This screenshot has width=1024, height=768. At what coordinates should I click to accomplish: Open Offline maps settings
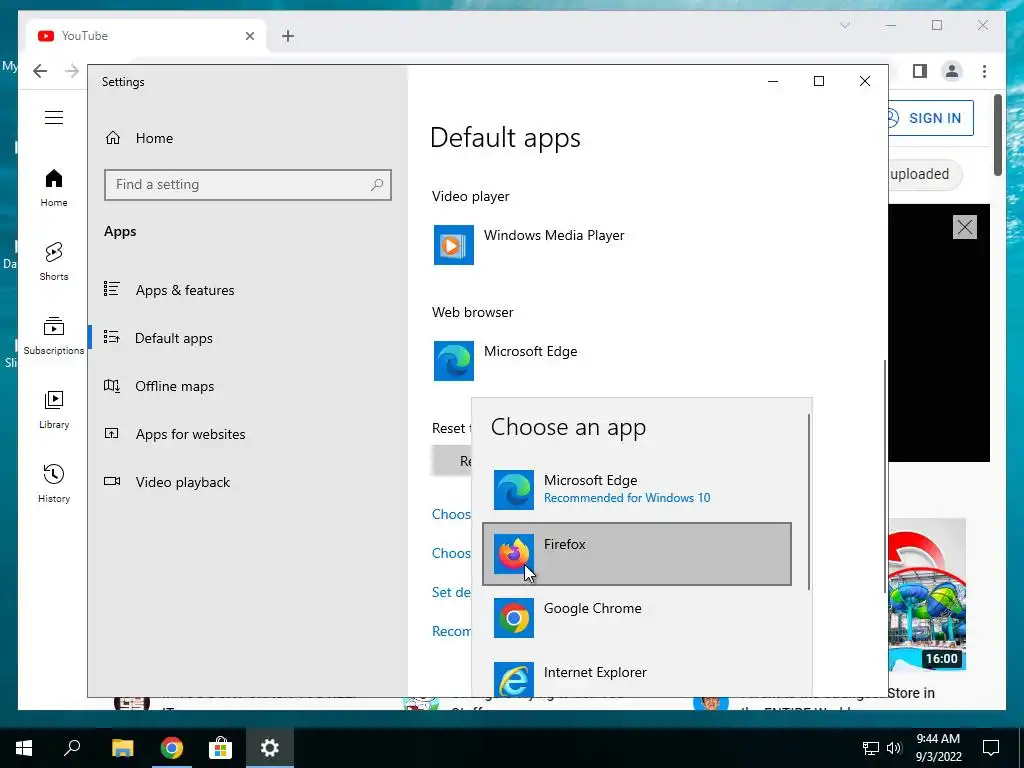pyautogui.click(x=174, y=386)
